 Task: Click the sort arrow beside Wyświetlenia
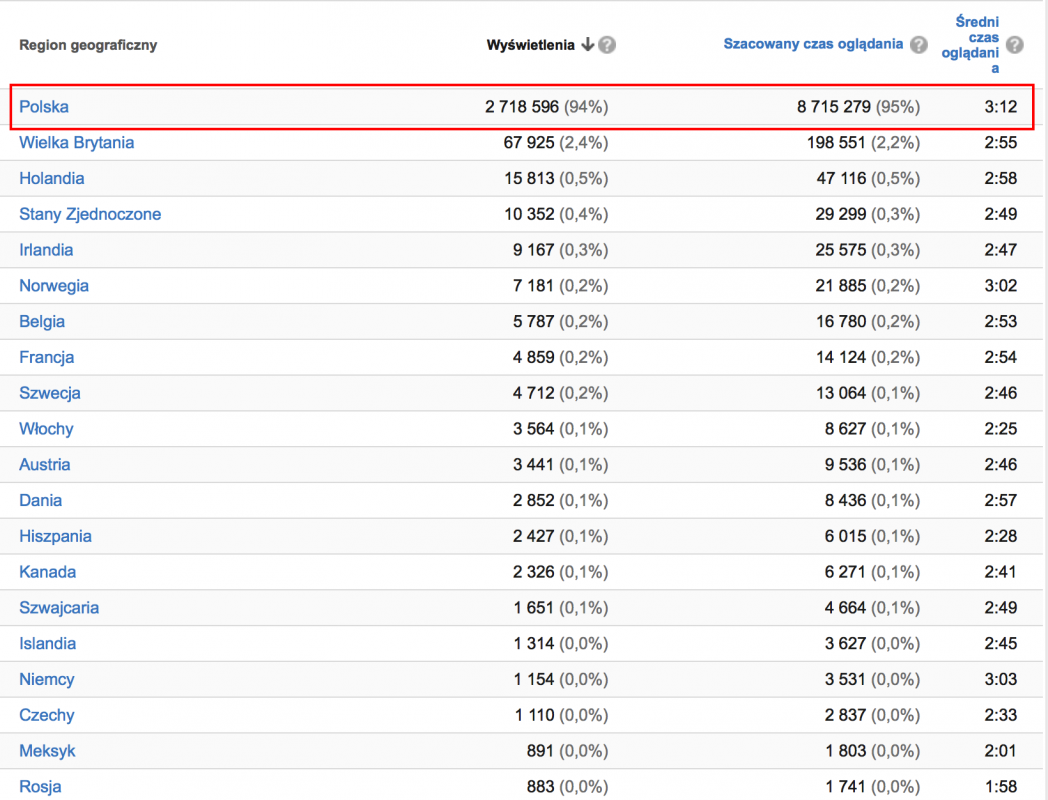(587, 45)
